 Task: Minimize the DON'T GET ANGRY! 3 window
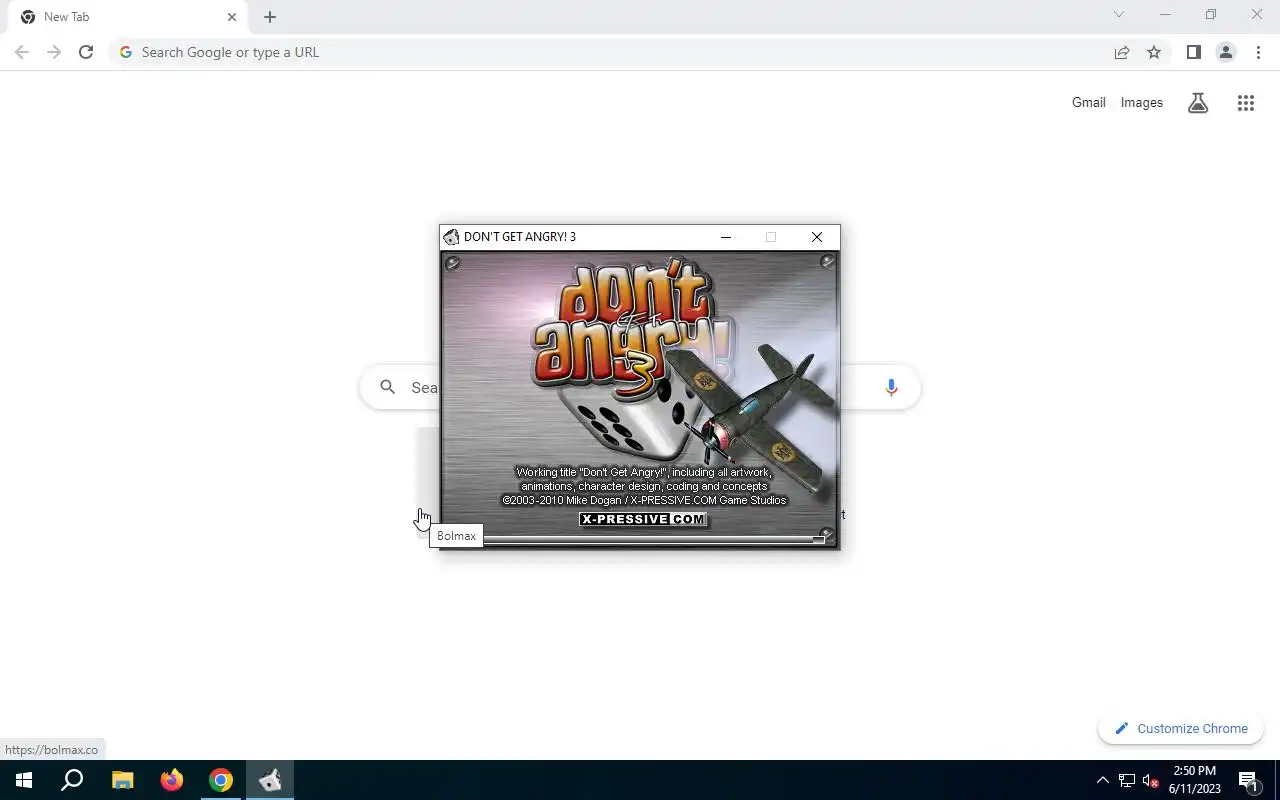(x=726, y=237)
